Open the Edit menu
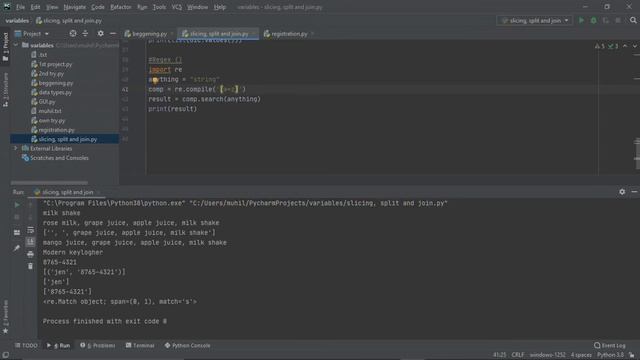This screenshot has height=360, width=640. (36, 7)
